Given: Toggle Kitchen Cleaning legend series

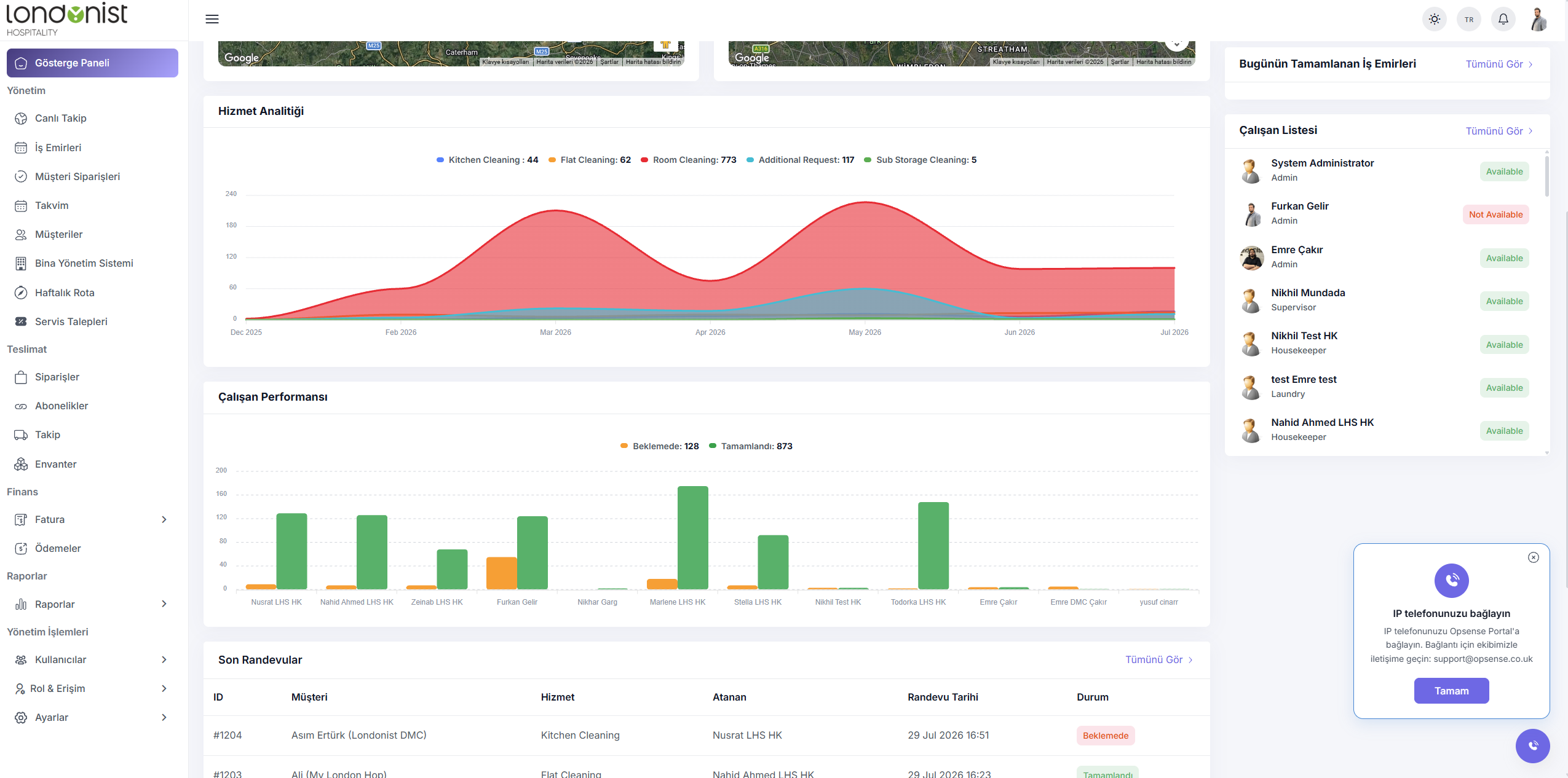Looking at the screenshot, I should pos(487,160).
